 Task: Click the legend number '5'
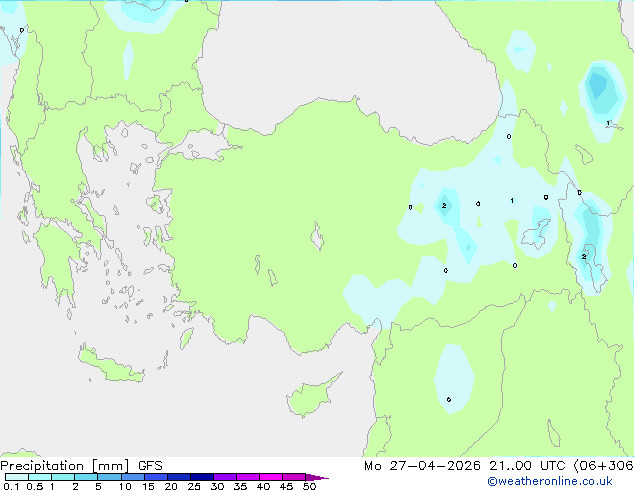click(98, 486)
